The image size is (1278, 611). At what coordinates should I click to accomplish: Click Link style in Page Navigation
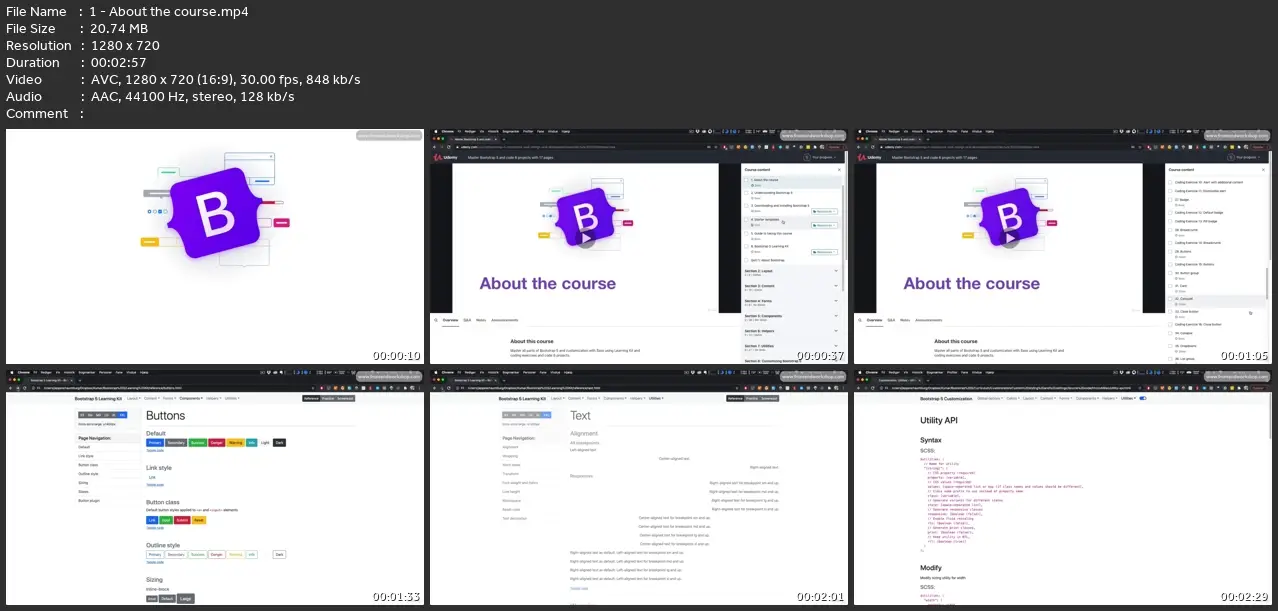click(x=86, y=456)
